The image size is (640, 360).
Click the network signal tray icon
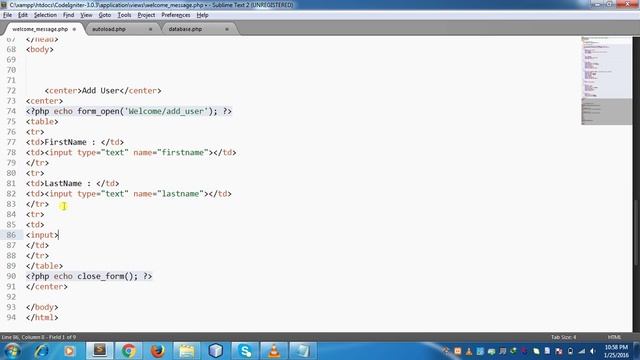tap(582, 351)
